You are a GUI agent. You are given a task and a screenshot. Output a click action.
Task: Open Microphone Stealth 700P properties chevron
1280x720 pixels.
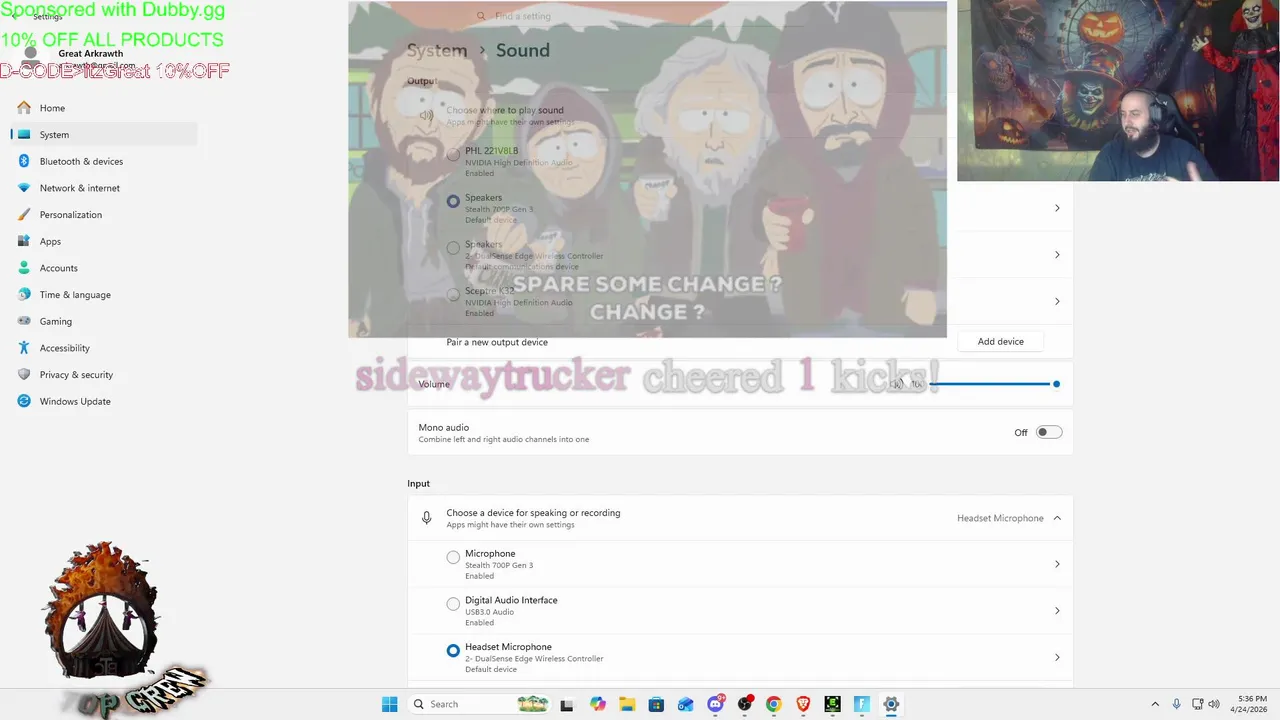pyautogui.click(x=1057, y=564)
